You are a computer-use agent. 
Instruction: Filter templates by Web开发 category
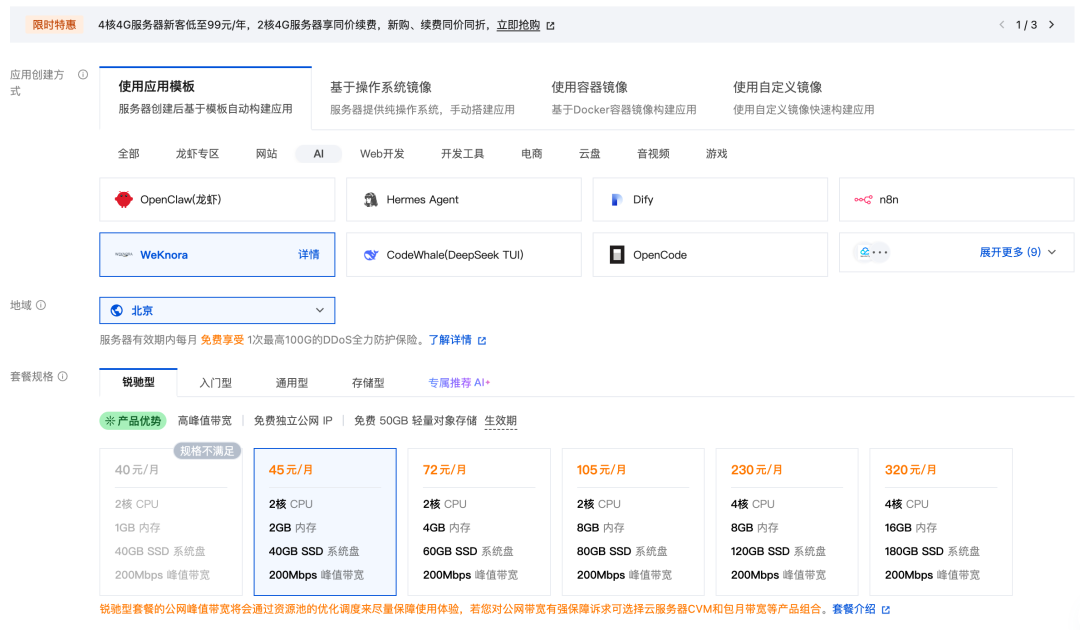(x=382, y=154)
